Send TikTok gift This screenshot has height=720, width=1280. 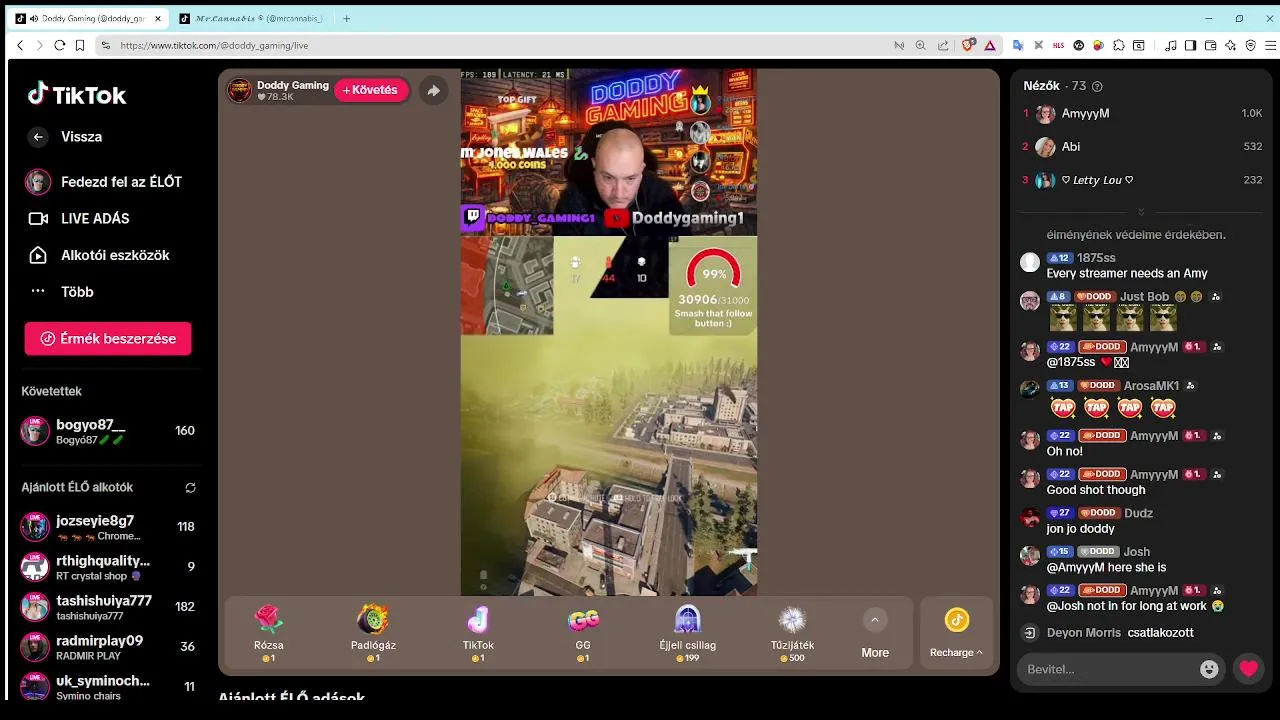pyautogui.click(x=478, y=633)
